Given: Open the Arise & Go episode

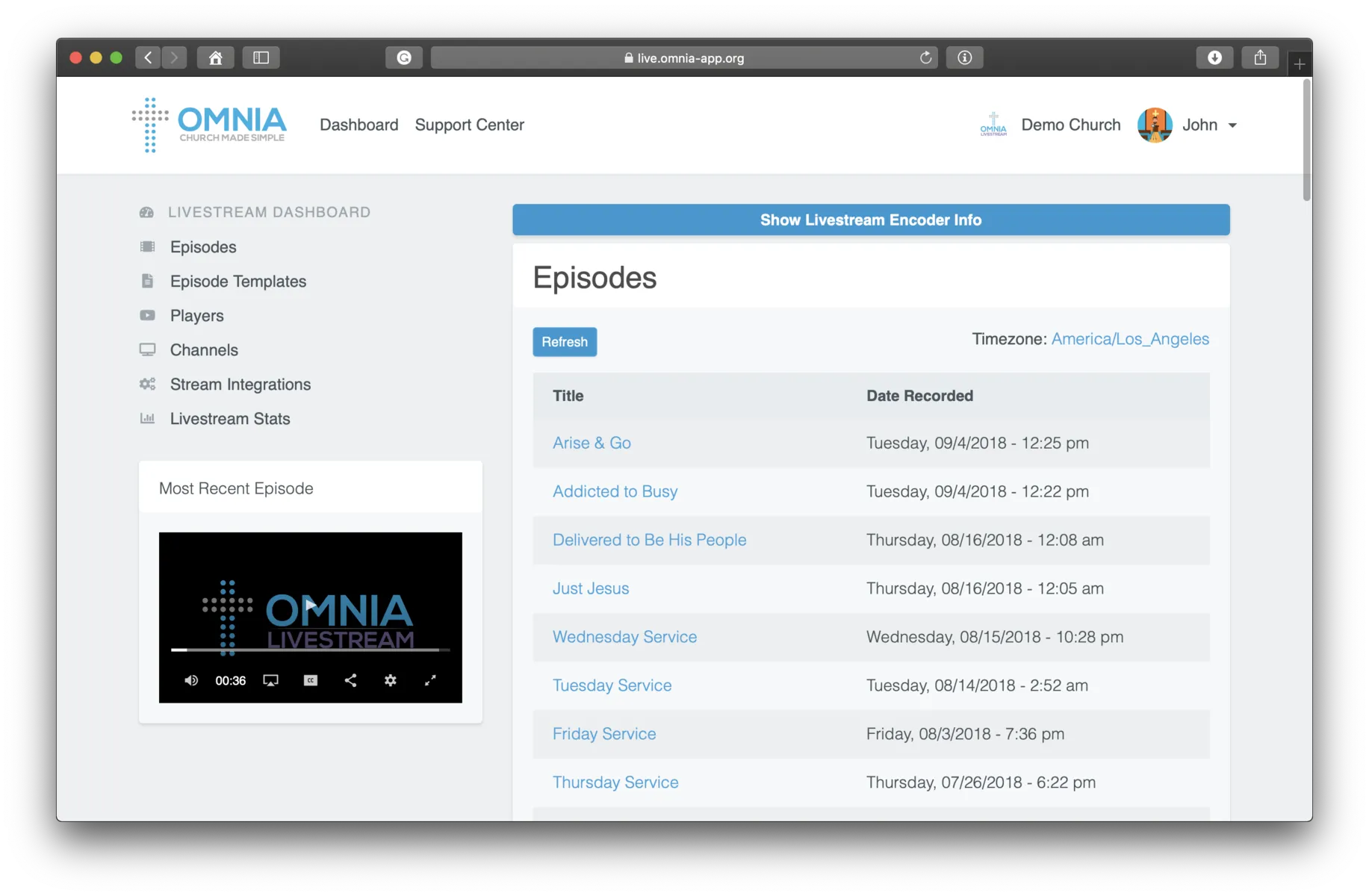Looking at the screenshot, I should pyautogui.click(x=592, y=443).
